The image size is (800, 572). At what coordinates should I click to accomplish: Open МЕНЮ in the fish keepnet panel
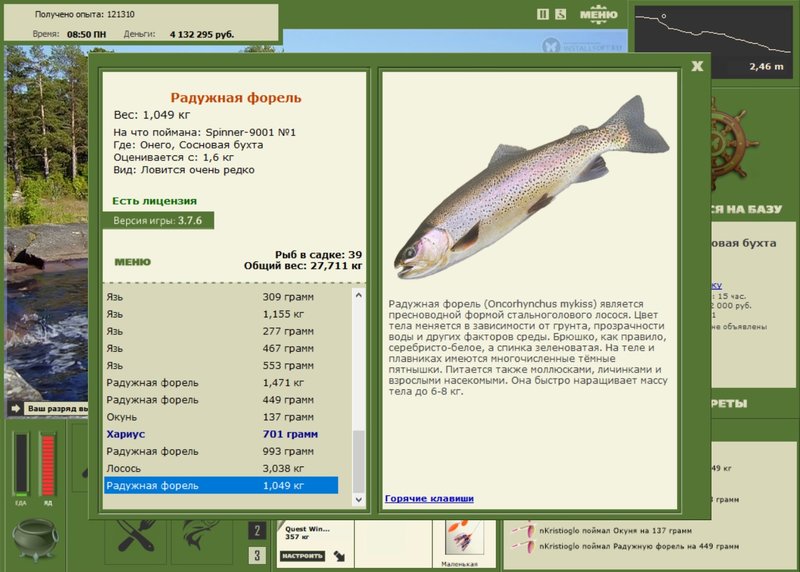click(133, 262)
